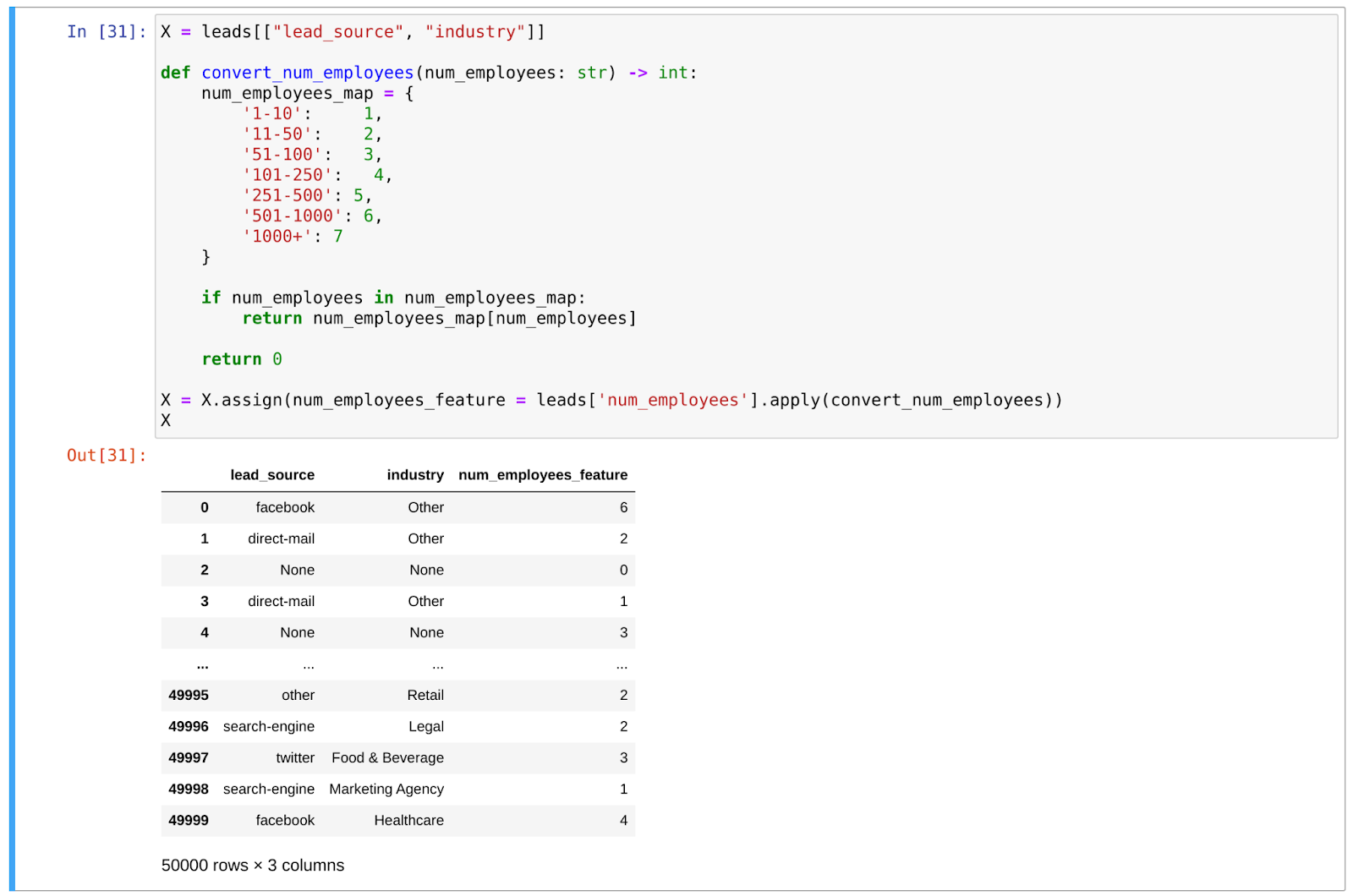Click the num_employees_feature column header
Image resolution: width=1353 pixels, height=896 pixels.
pos(543,475)
